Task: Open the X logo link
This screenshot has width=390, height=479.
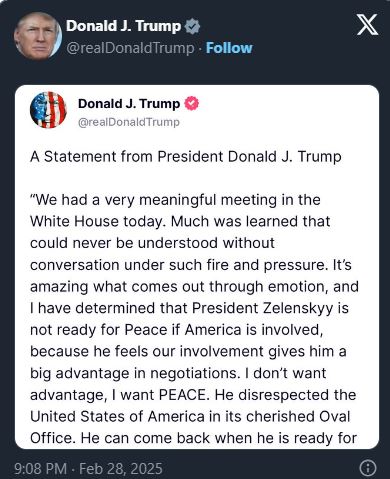Action: 367,25
